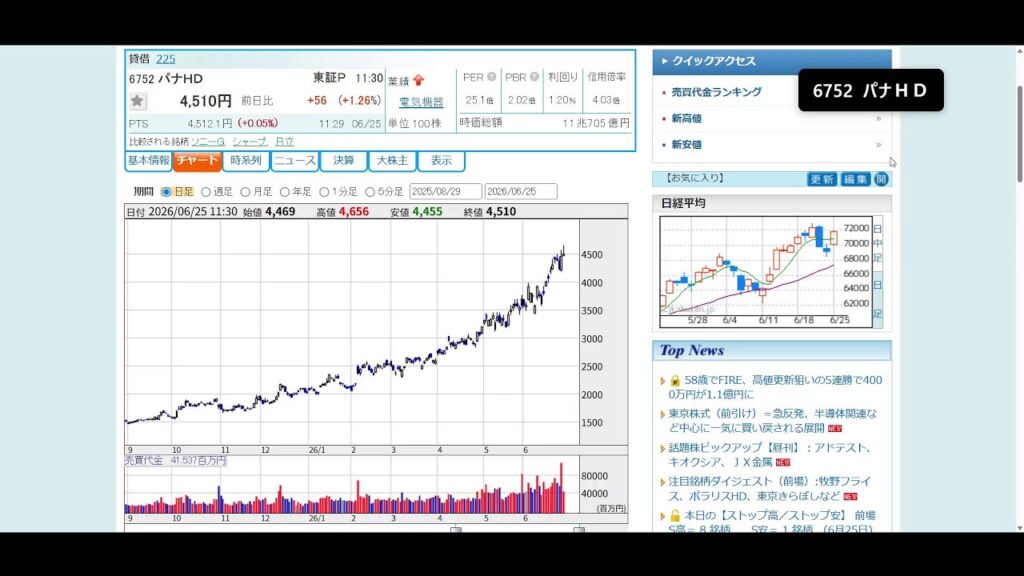The image size is (1024, 576).
Task: Open the 新高値 quick access link
Action: pyautogui.click(x=686, y=118)
